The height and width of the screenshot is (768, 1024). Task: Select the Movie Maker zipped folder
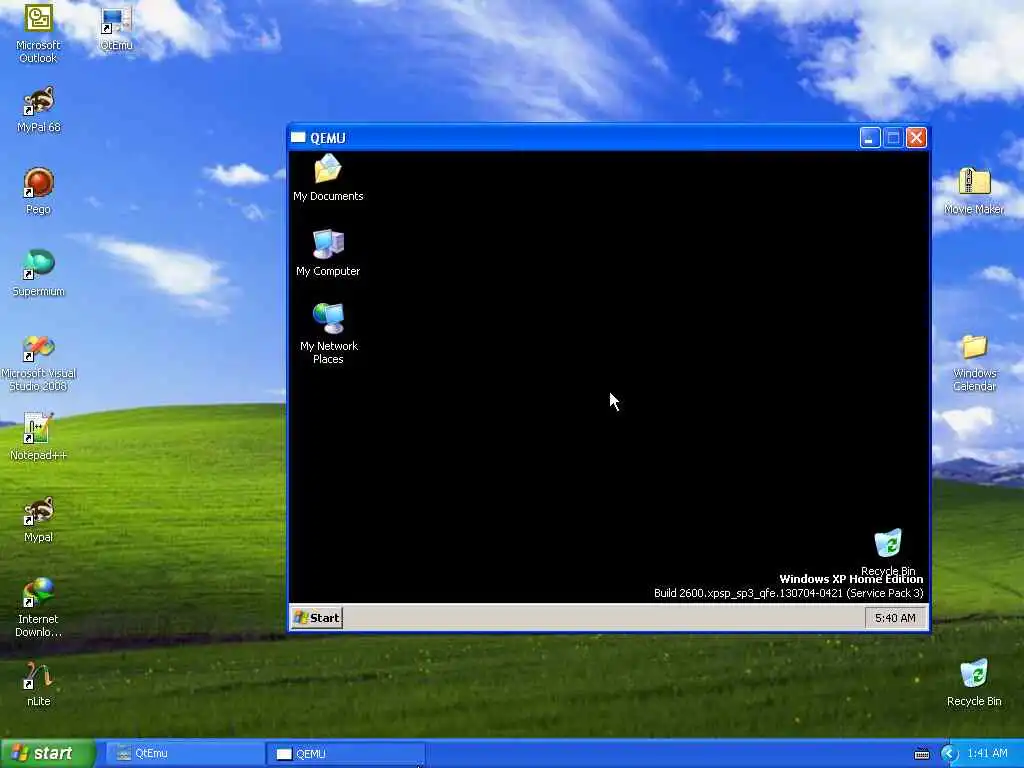[x=974, y=191]
